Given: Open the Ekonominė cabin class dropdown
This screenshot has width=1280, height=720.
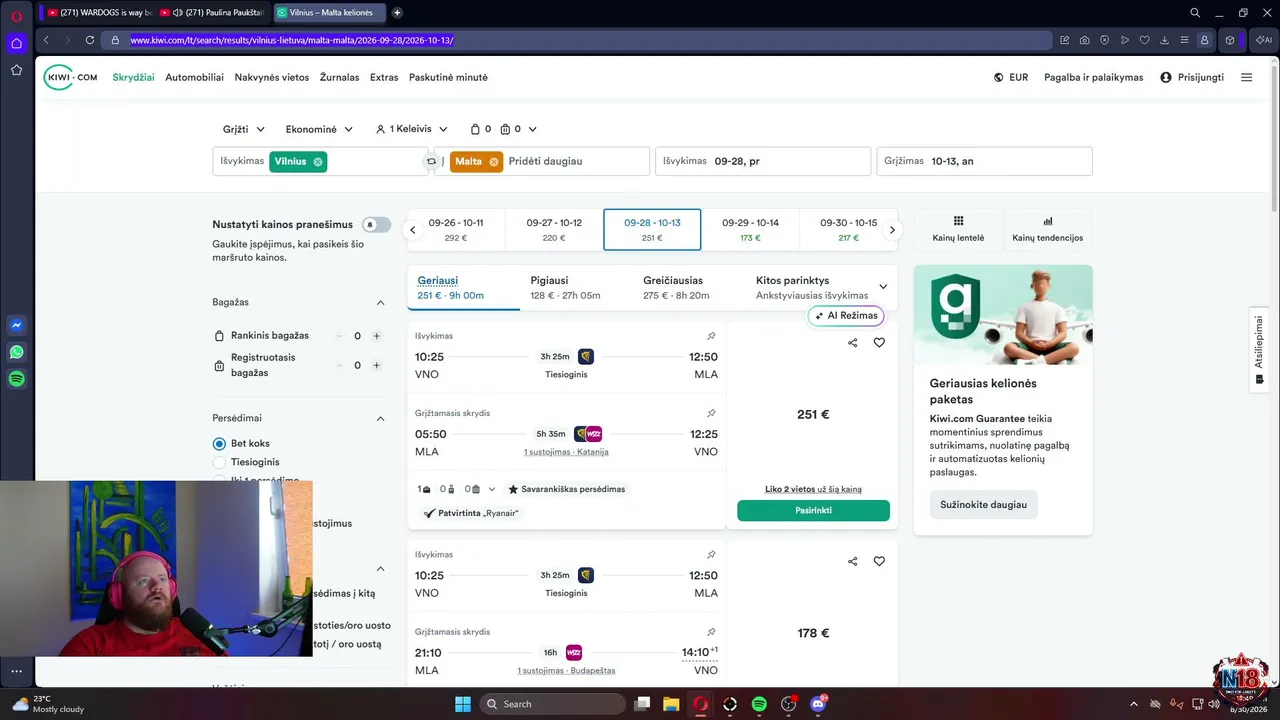Looking at the screenshot, I should (x=319, y=129).
